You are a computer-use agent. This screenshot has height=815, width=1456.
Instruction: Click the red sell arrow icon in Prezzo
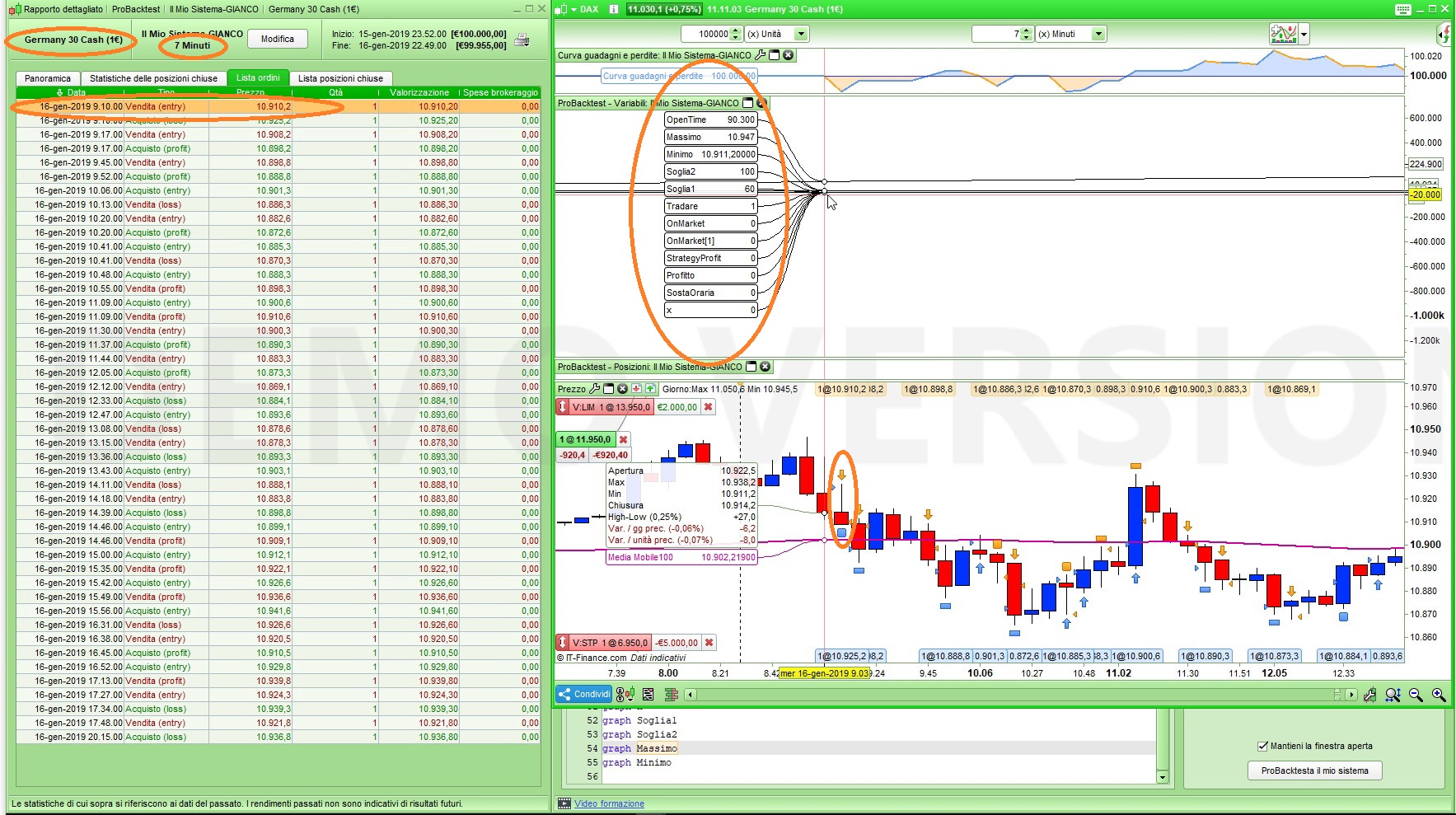click(637, 389)
